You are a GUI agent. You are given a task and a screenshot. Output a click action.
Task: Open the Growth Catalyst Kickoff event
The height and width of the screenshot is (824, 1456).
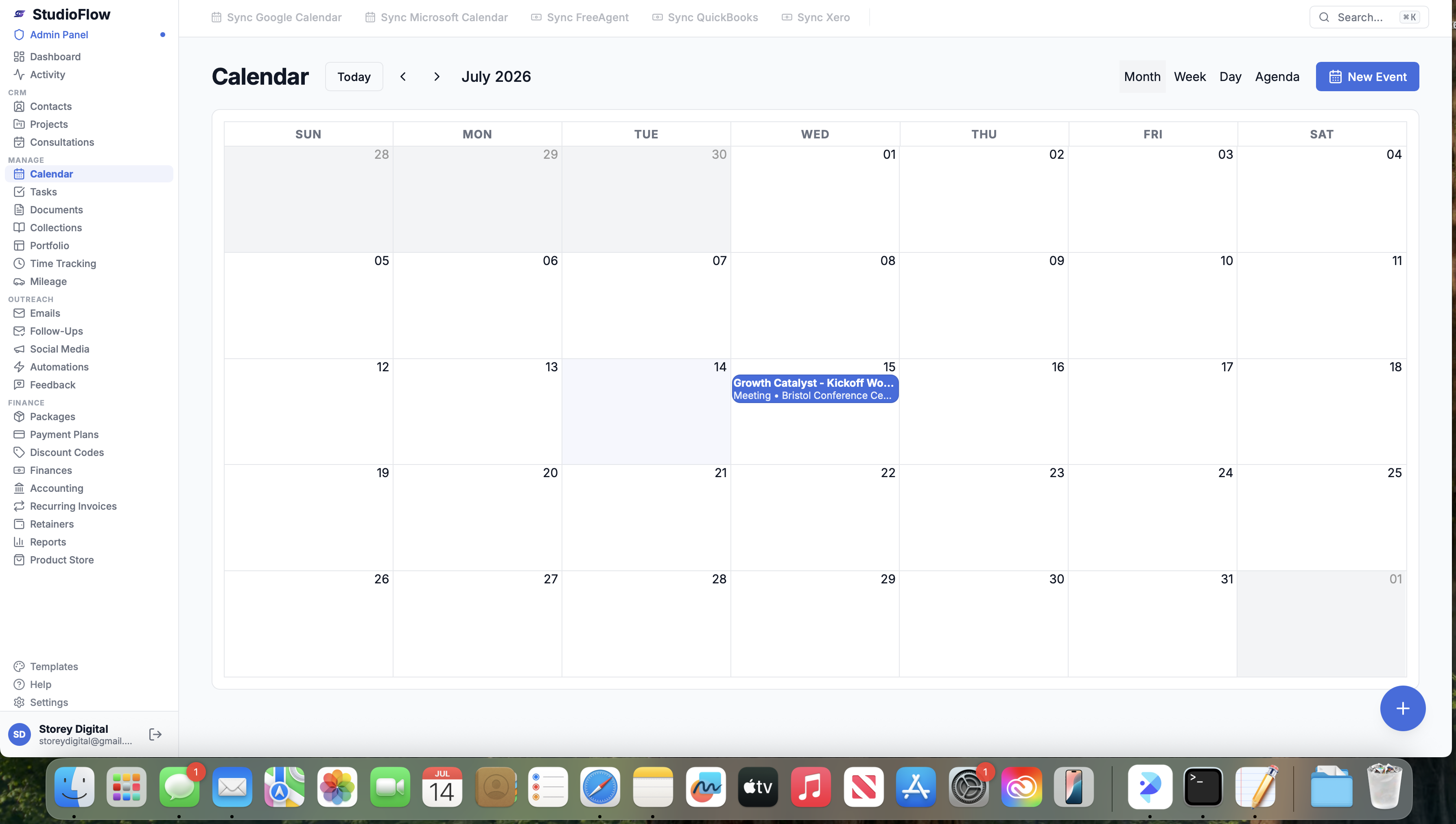pos(815,389)
